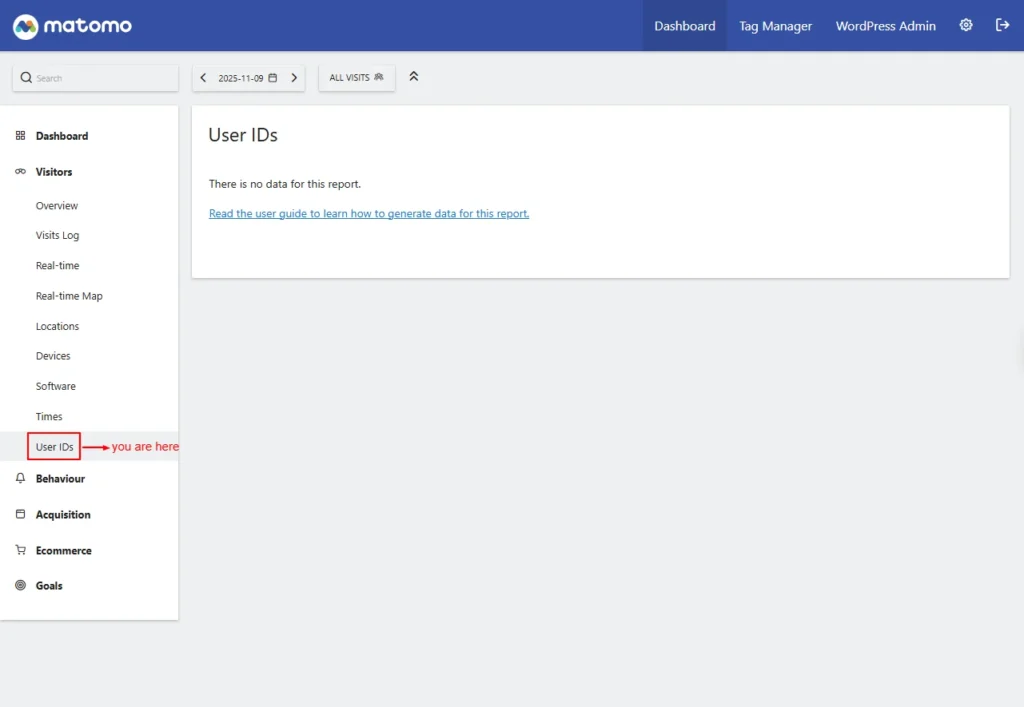Open the Dashboard tab in top bar
1024x707 pixels.
(684, 26)
